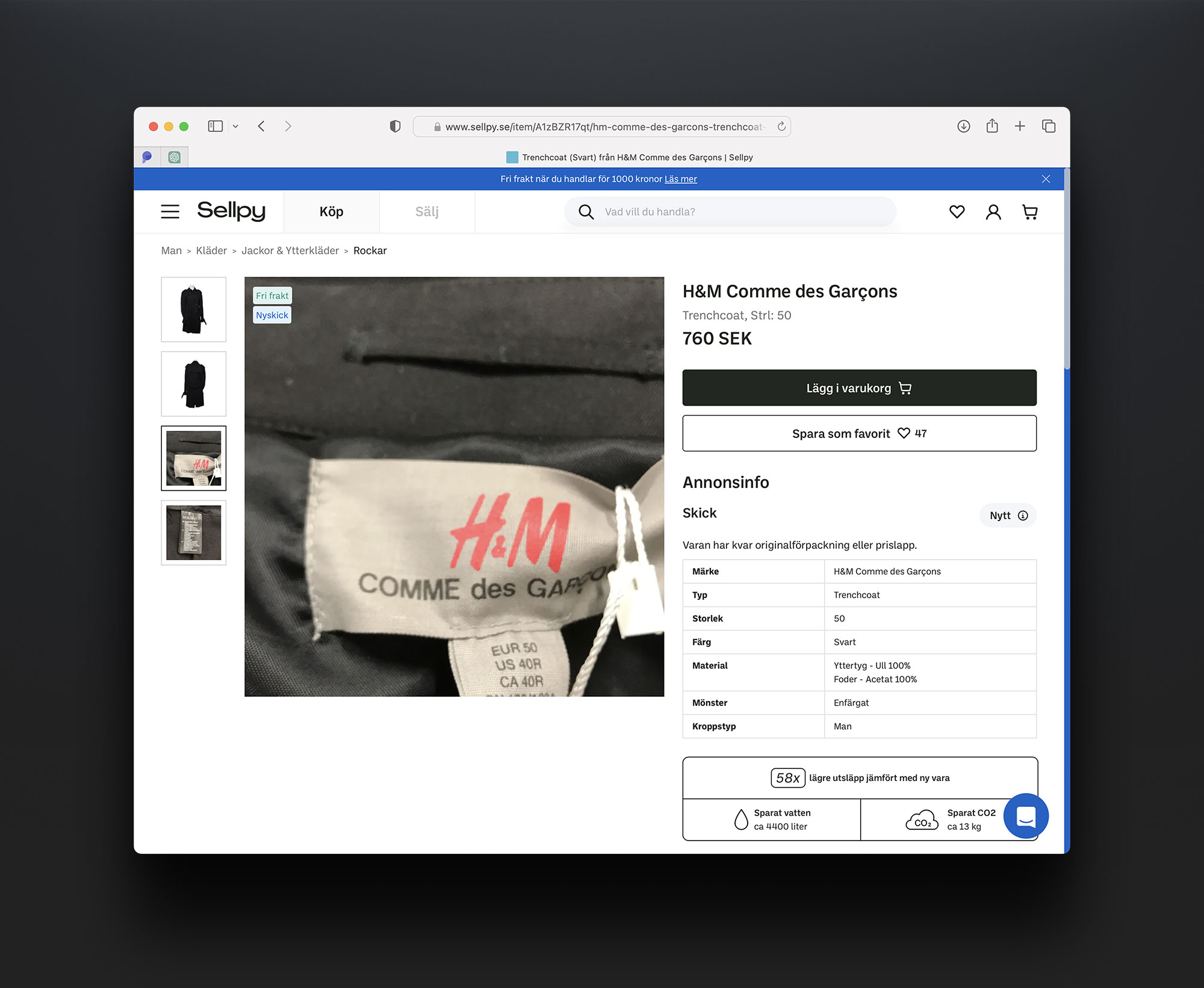The image size is (1204, 988).
Task: Open the favorites heart icon in the navbar
Action: (956, 212)
